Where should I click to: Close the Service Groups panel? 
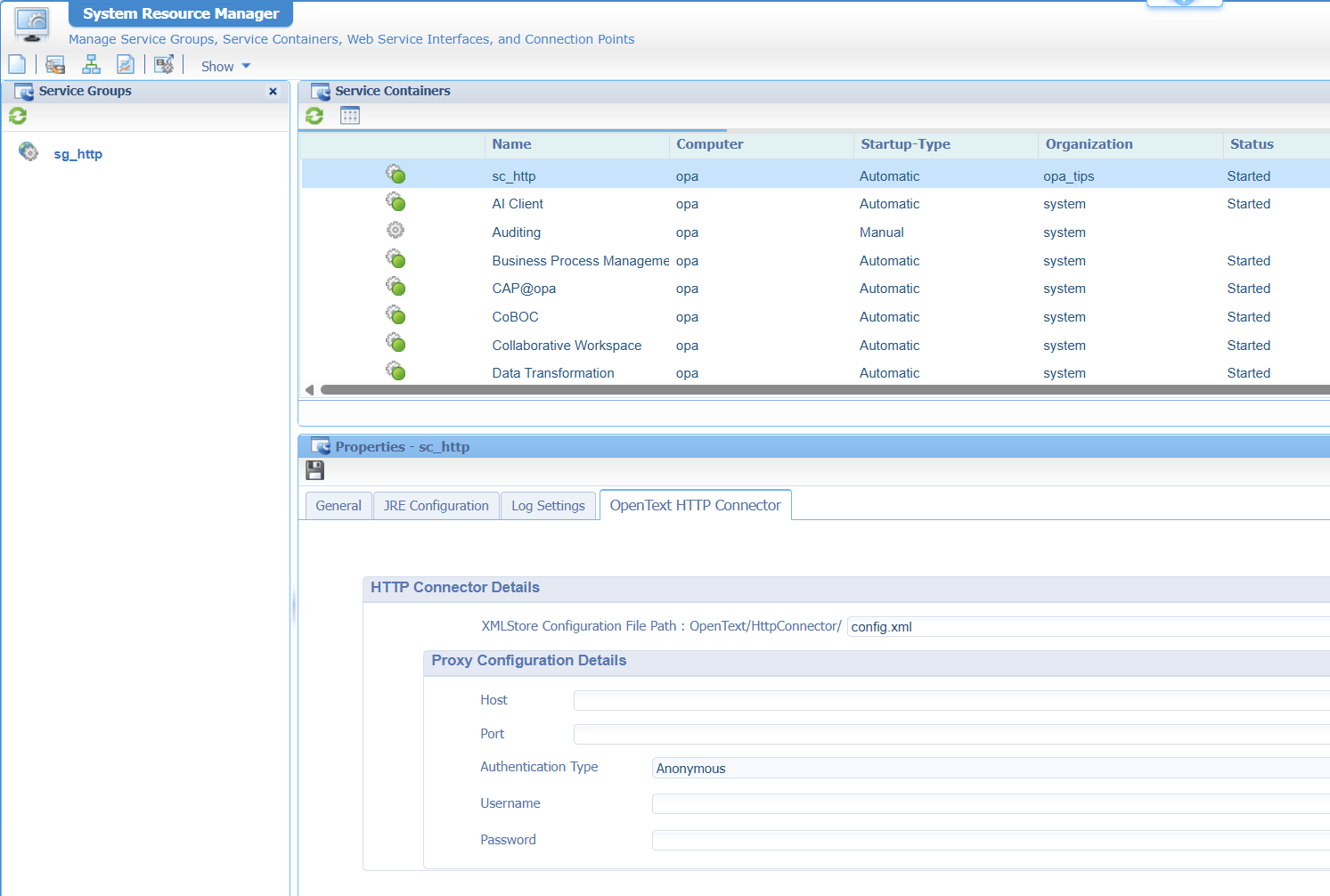pos(273,91)
